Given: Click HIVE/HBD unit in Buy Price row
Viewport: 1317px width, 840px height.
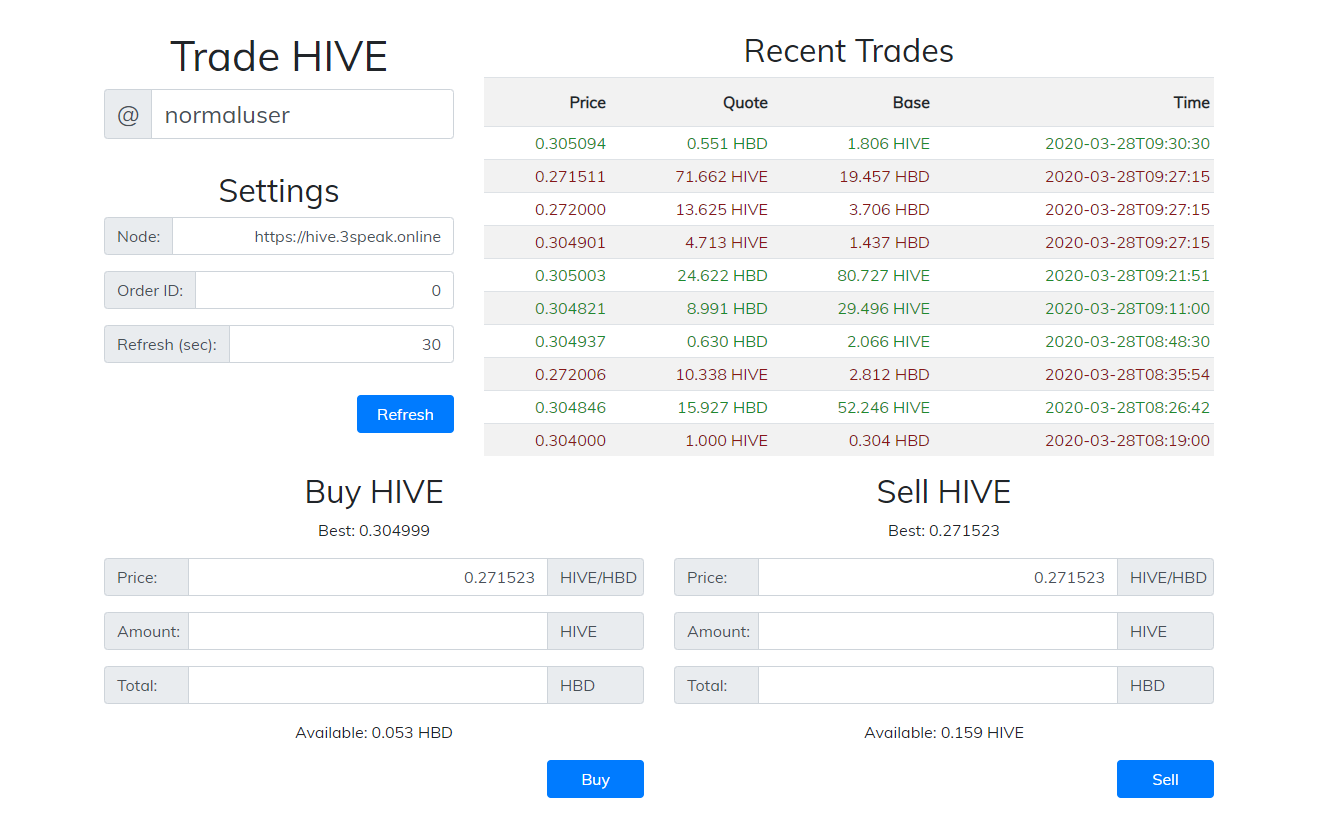Looking at the screenshot, I should click(598, 577).
